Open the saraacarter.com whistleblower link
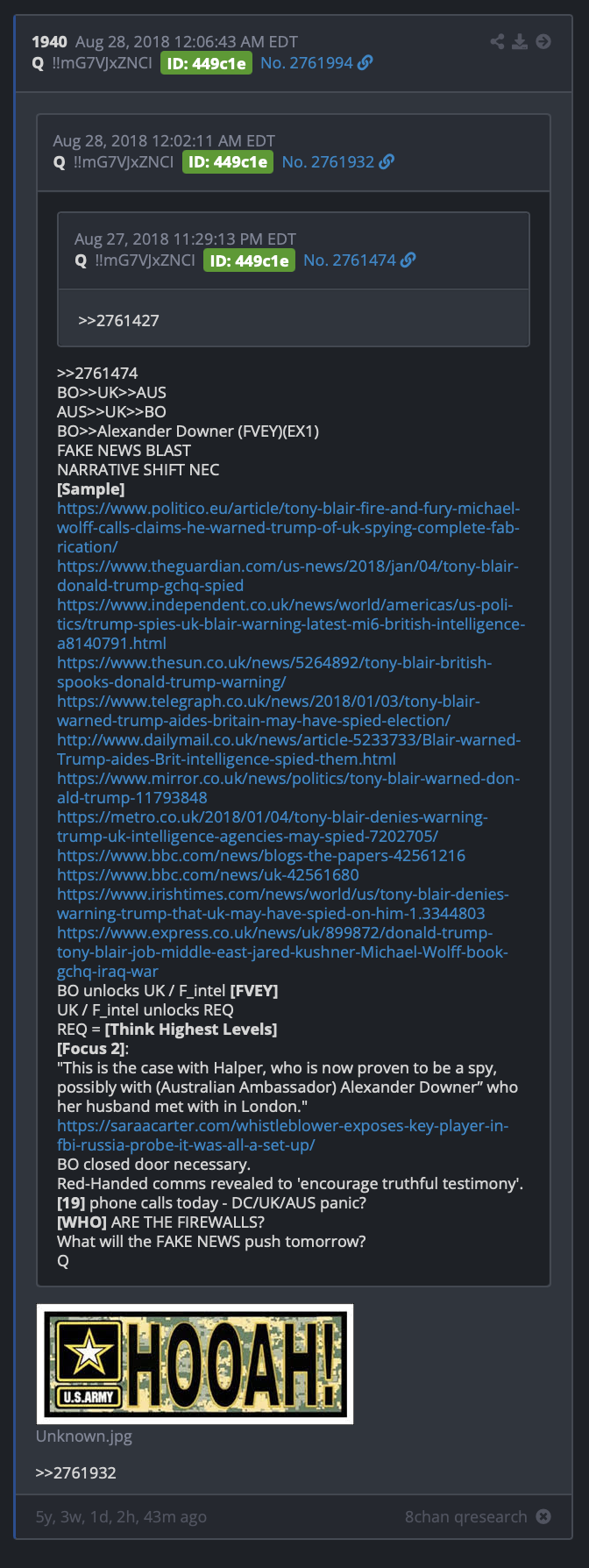The height and width of the screenshot is (1568, 589). (282, 1135)
